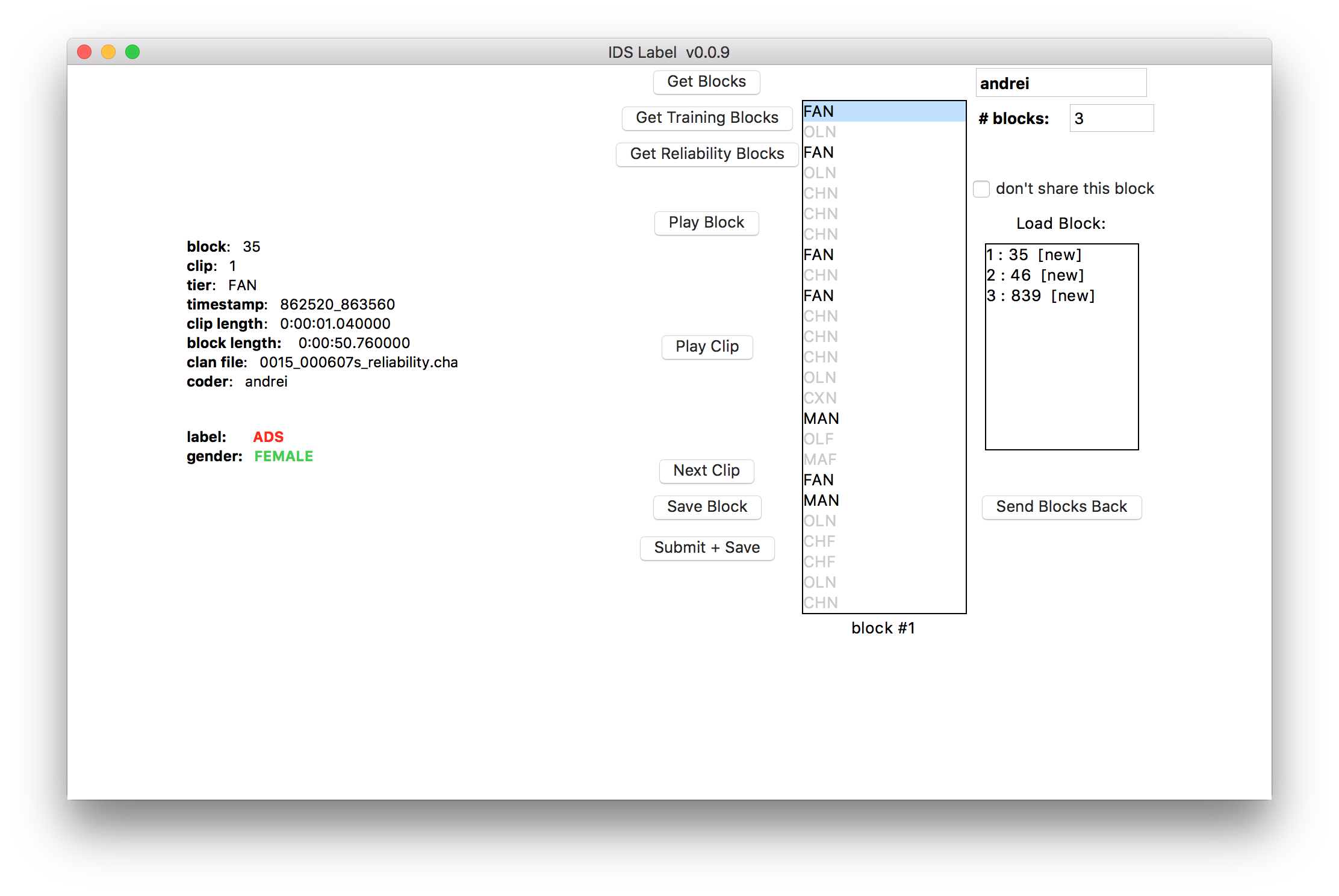Choose block 839 entry in Load Block list
Image resolution: width=1339 pixels, height=896 pixels.
1040,296
